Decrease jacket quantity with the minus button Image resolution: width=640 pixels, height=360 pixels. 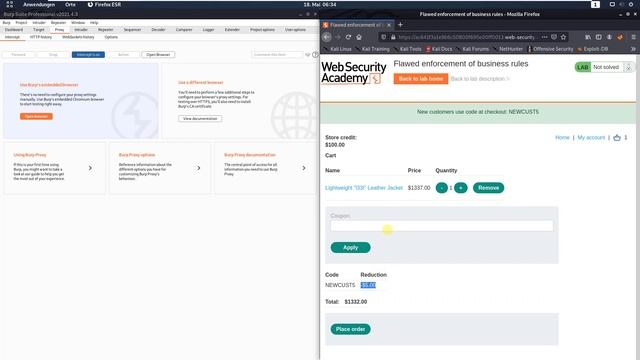coord(442,188)
